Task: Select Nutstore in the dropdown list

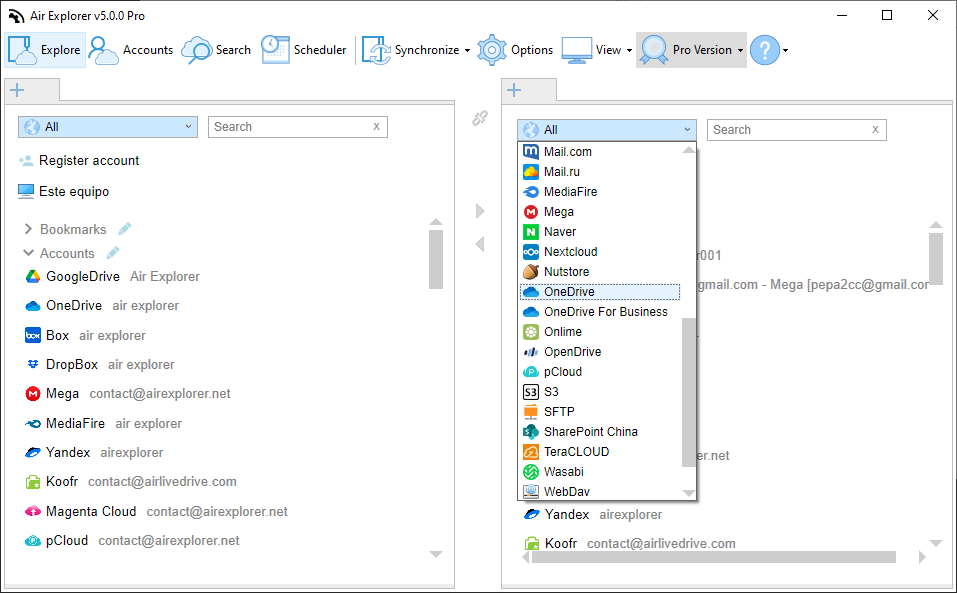Action: click(600, 271)
